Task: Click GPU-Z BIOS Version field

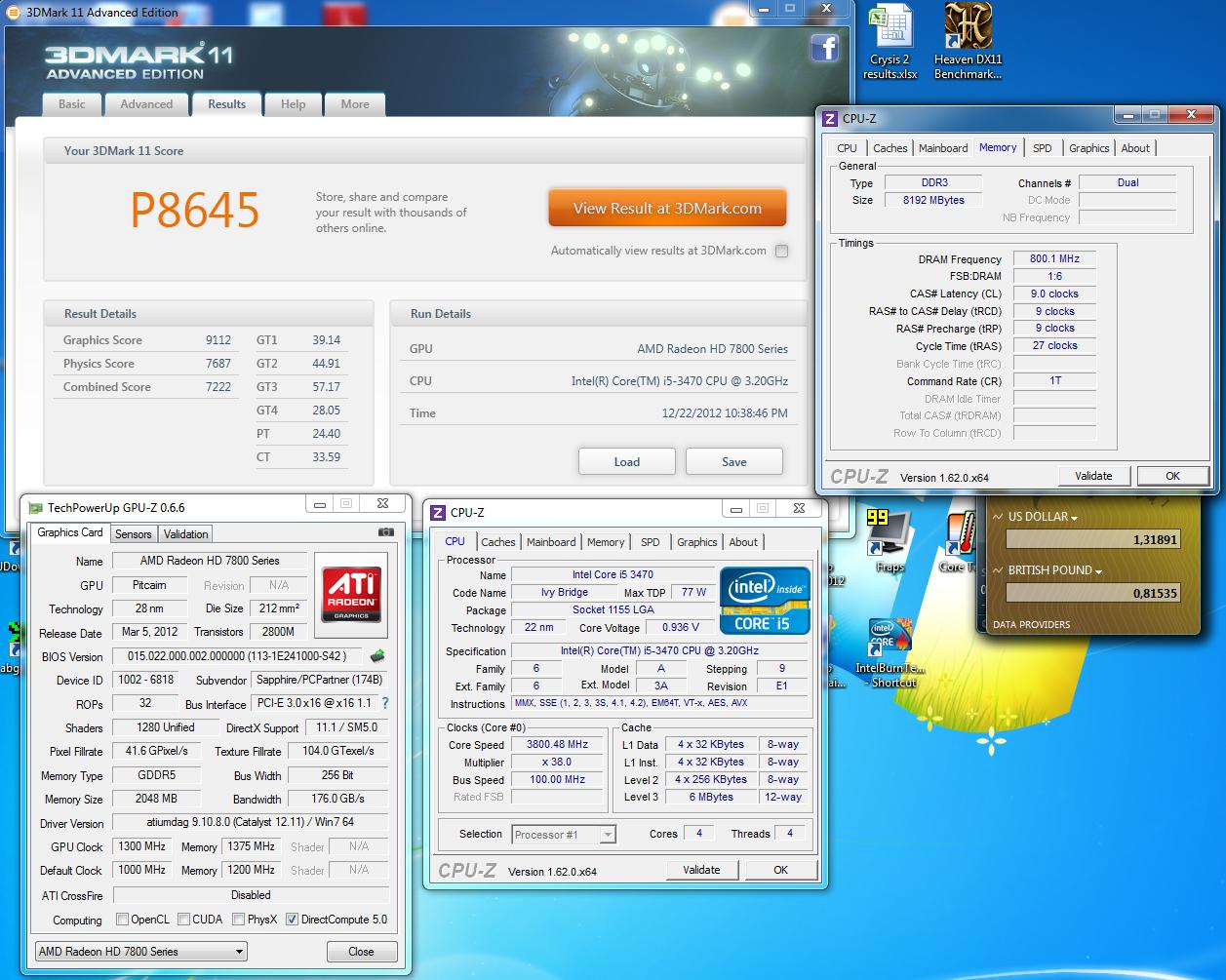Action: 238,656
